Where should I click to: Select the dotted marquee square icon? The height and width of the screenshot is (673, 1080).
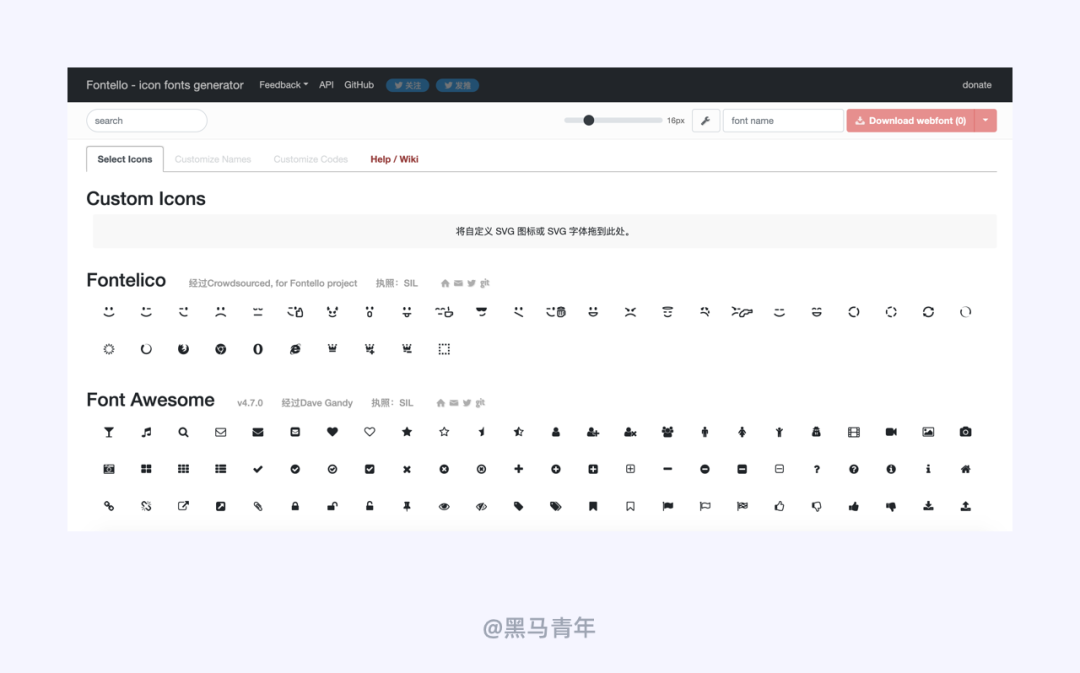click(444, 349)
